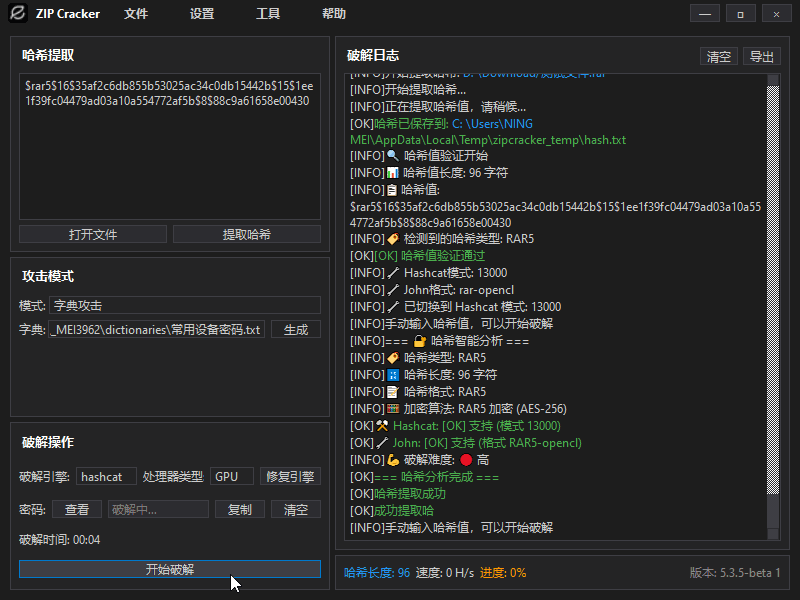Open the 破解引擎 dropdown showing hashcat
The height and width of the screenshot is (600, 800).
click(x=105, y=476)
